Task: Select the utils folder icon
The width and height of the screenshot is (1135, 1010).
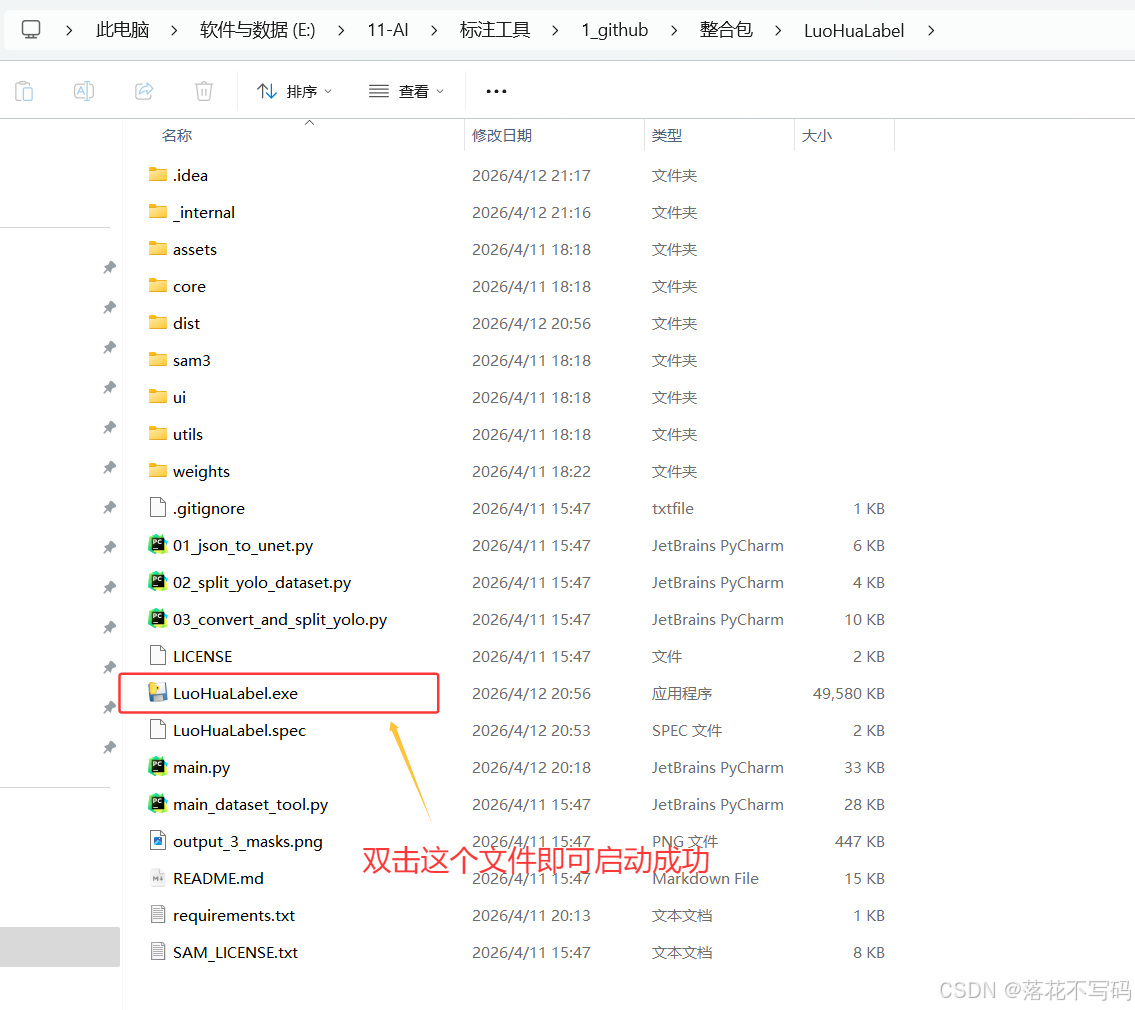Action: 158,433
